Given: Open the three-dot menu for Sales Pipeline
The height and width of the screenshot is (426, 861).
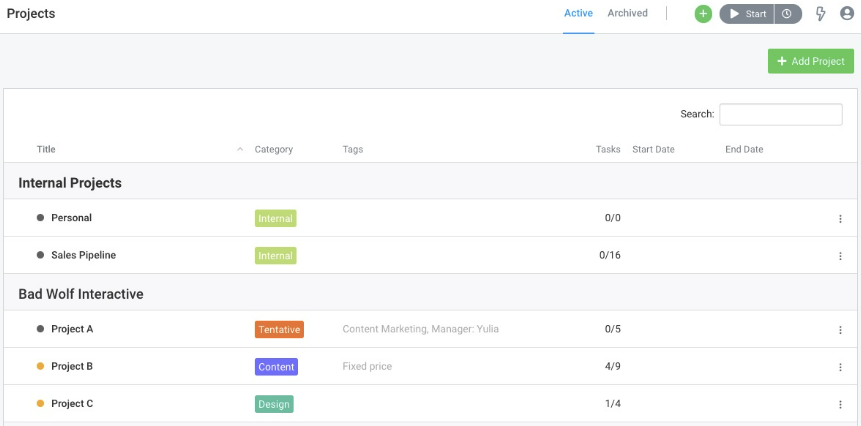Looking at the screenshot, I should tap(840, 256).
